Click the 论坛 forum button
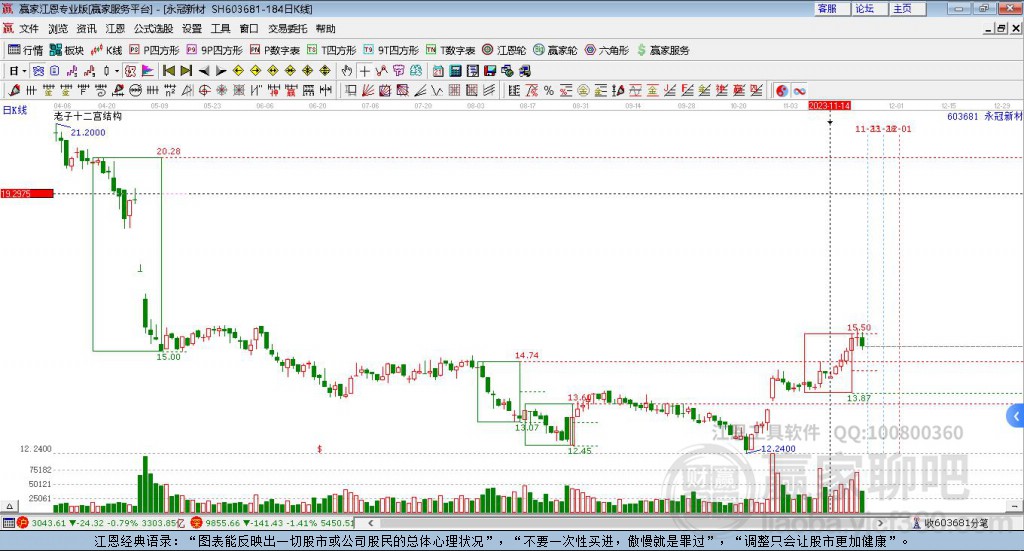 (869, 8)
